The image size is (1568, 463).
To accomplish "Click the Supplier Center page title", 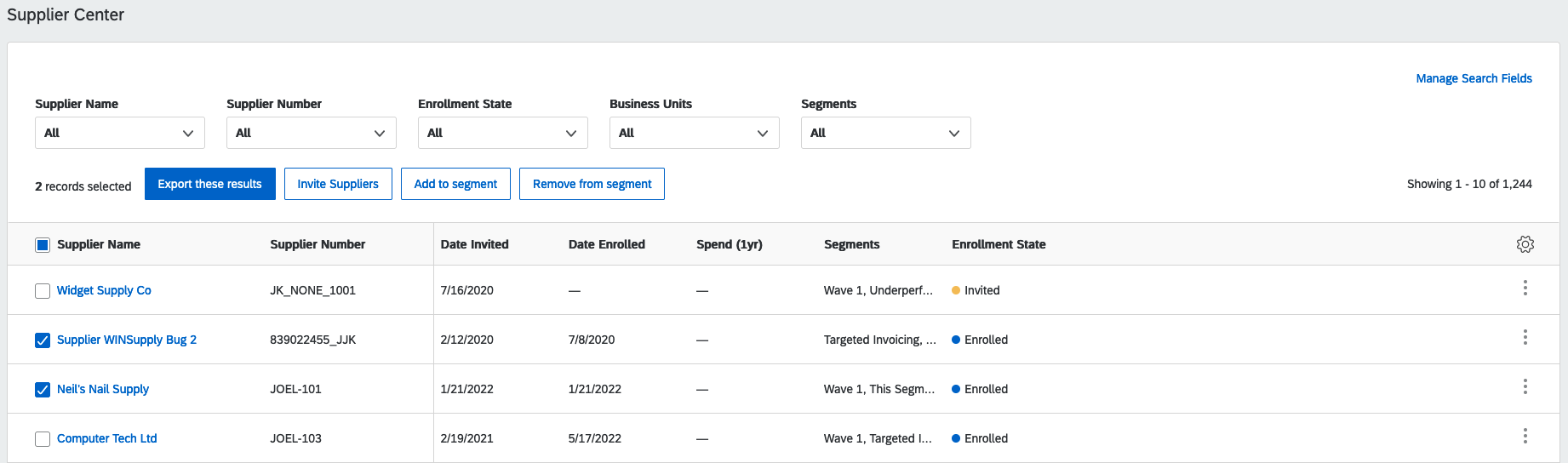I will [x=66, y=14].
